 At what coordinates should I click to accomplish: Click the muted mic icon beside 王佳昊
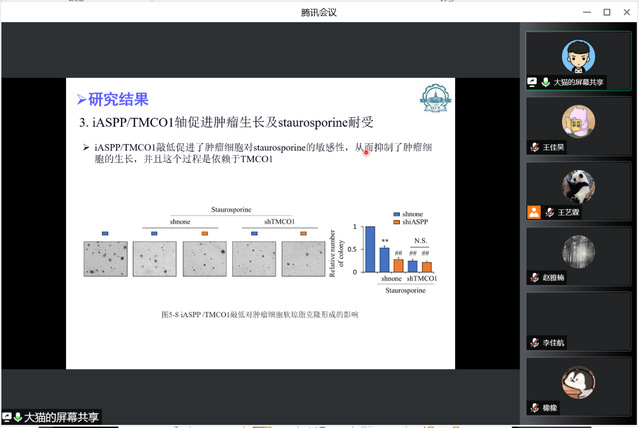click(x=535, y=147)
